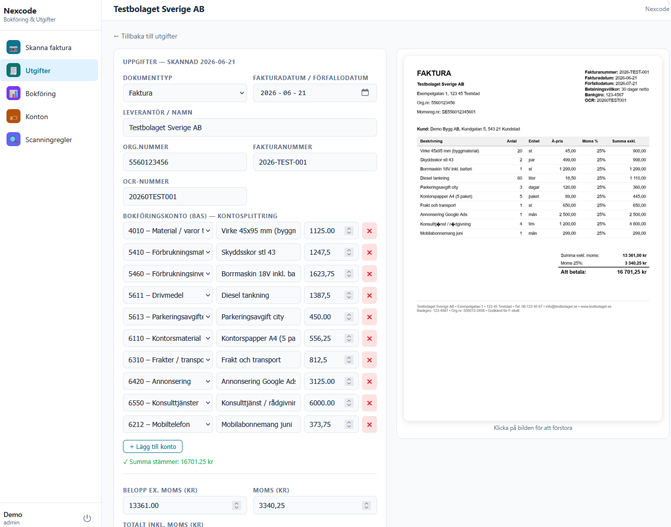Expand the 6420 – Annonsering account dropdown
The height and width of the screenshot is (527, 671).
[168, 381]
